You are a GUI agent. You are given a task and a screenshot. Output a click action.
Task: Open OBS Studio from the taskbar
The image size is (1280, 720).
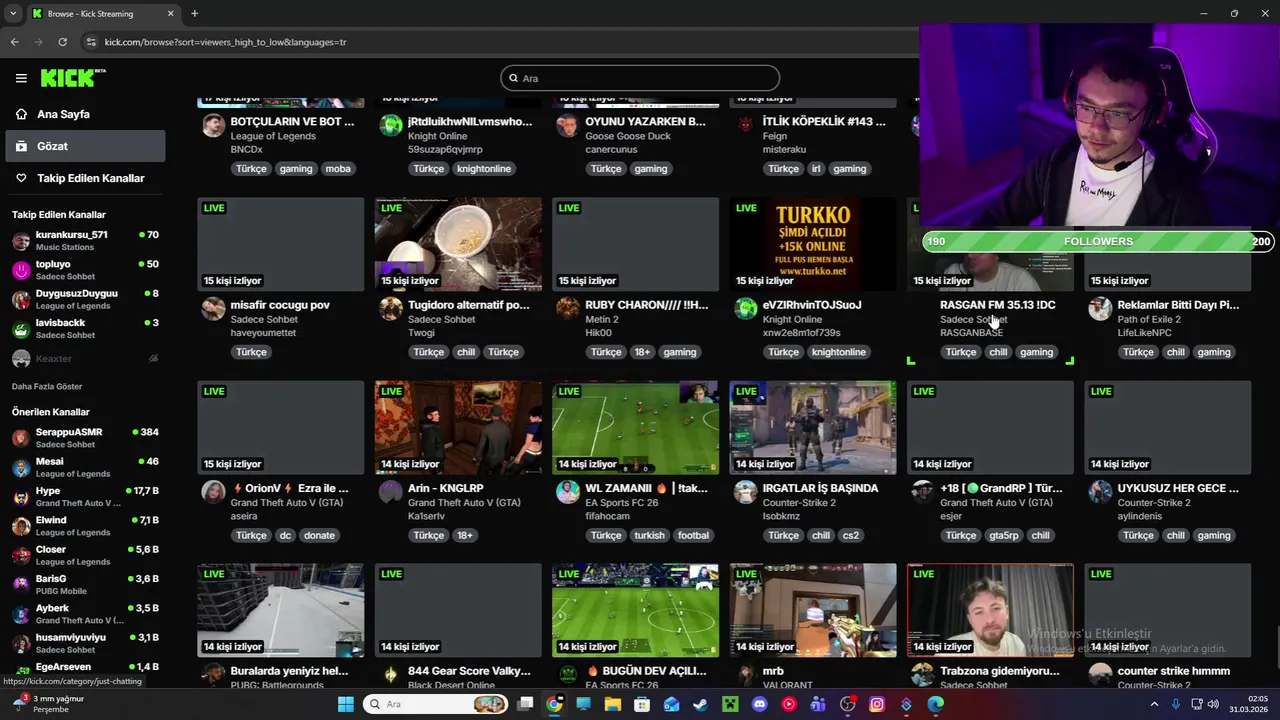coord(848,704)
